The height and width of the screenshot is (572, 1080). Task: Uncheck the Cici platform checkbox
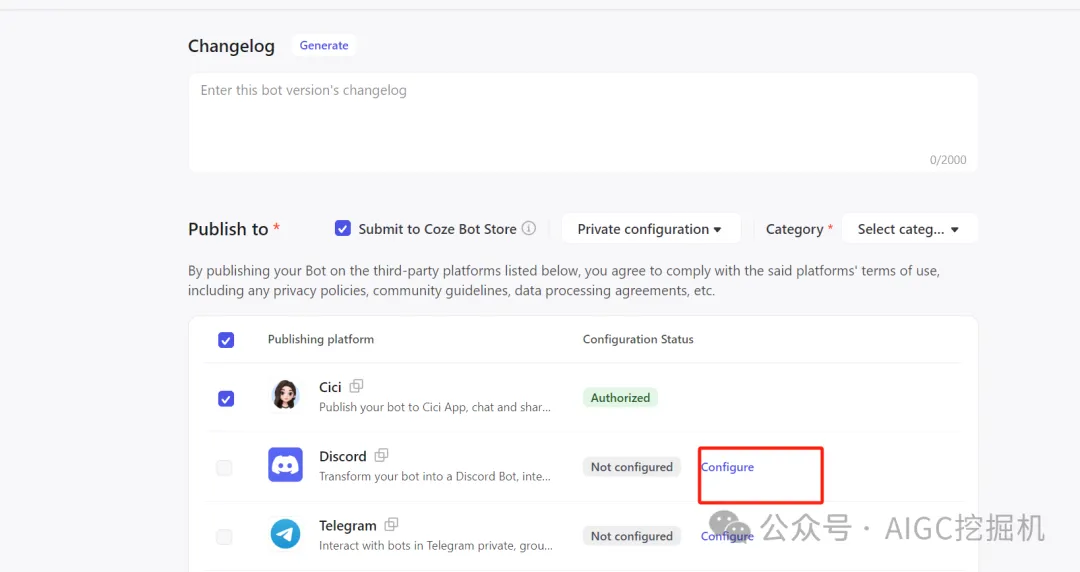pos(226,398)
